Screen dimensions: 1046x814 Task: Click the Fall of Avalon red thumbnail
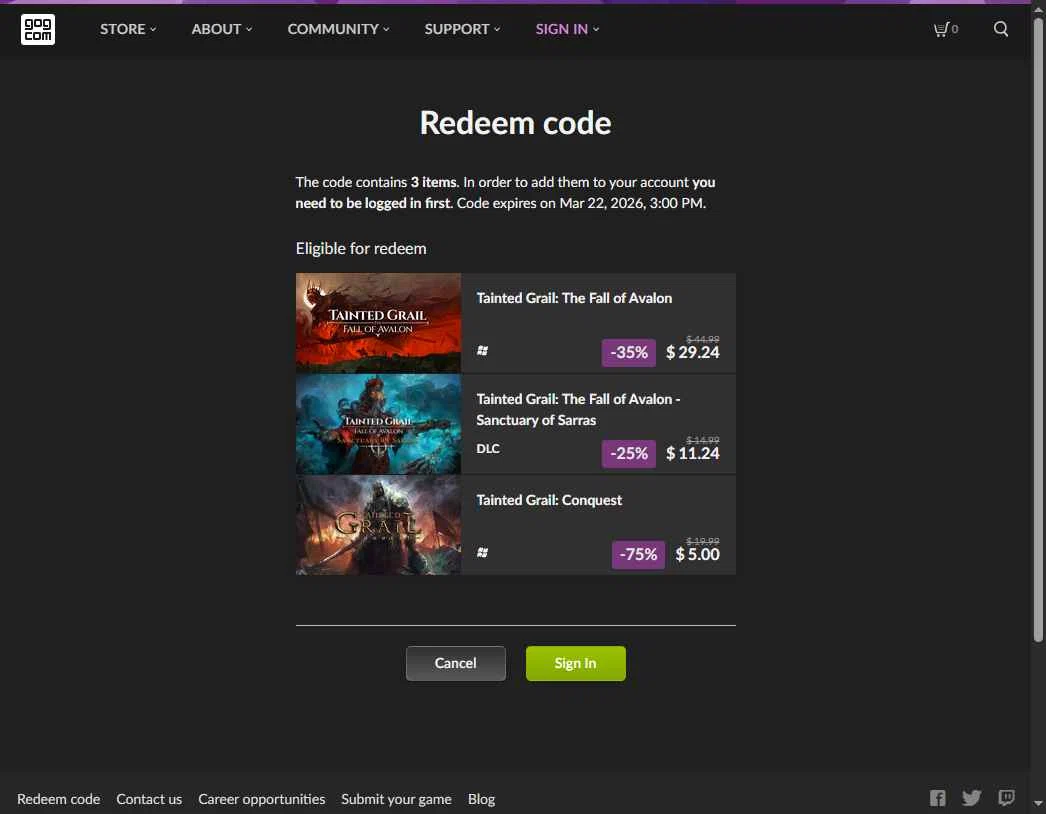(378, 323)
